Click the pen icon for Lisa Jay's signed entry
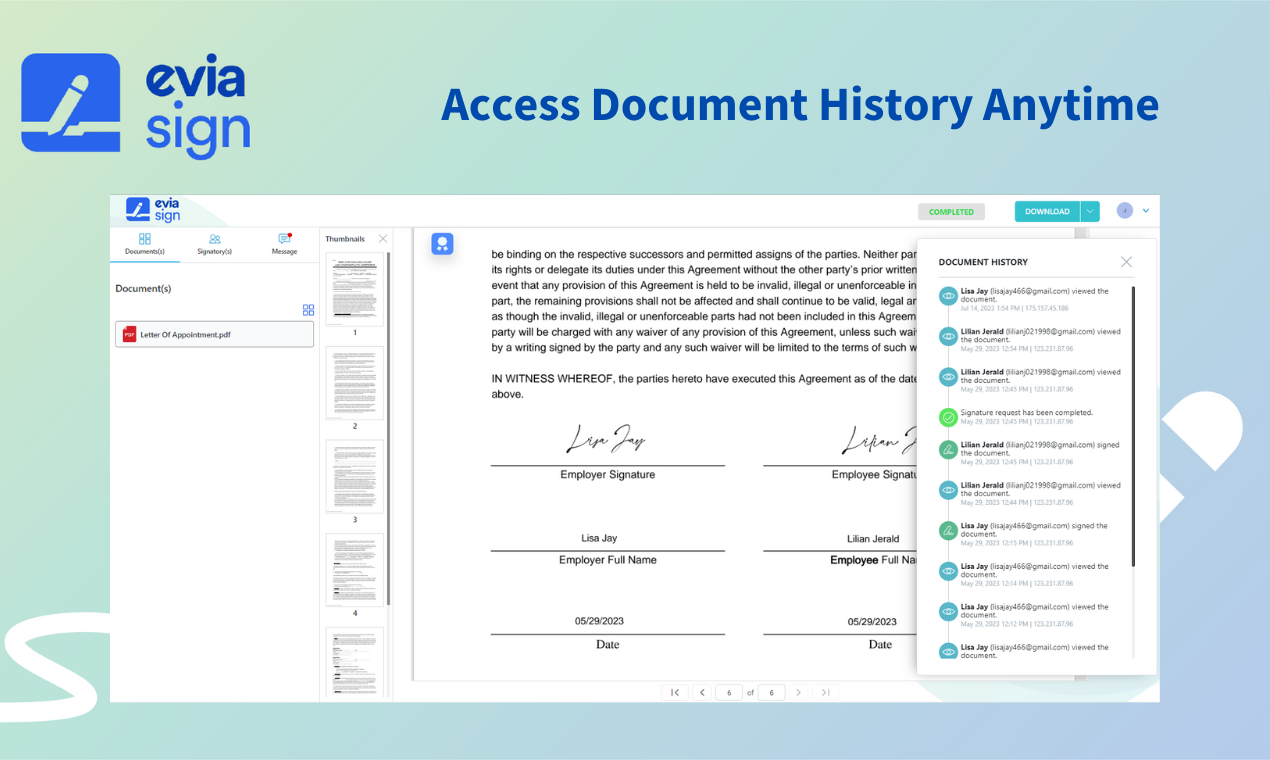The width and height of the screenshot is (1270, 760). (x=948, y=531)
